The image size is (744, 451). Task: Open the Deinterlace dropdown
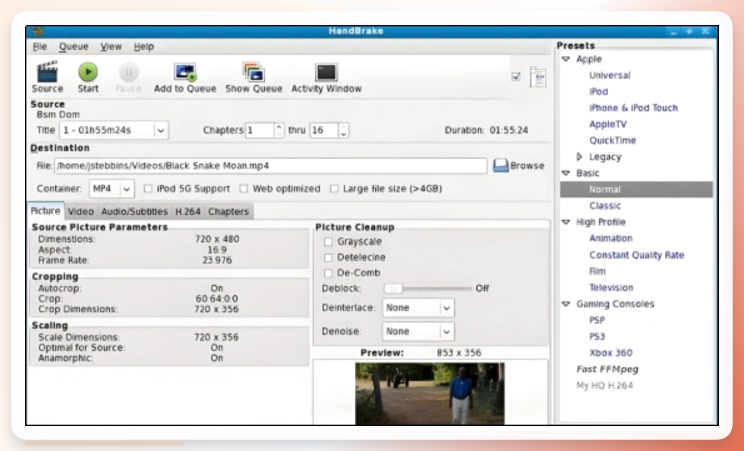(418, 308)
